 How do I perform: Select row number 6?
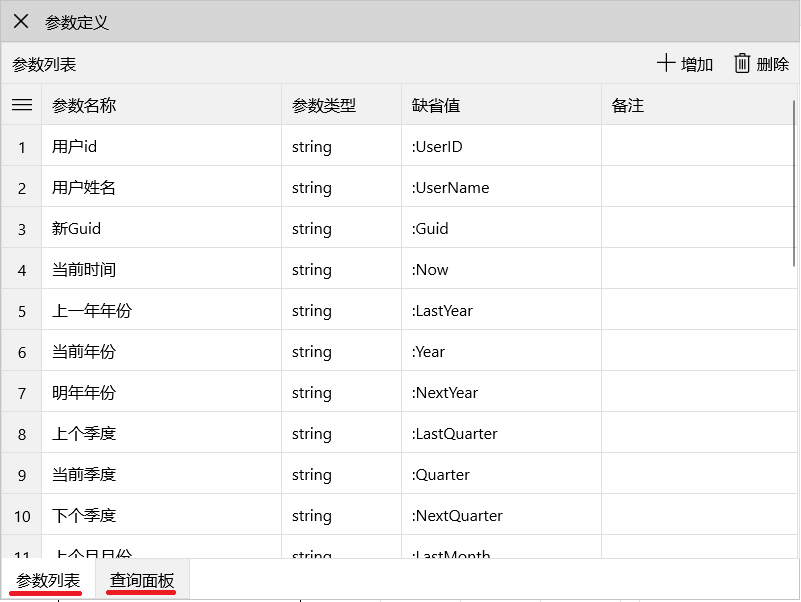pyautogui.click(x=21, y=352)
